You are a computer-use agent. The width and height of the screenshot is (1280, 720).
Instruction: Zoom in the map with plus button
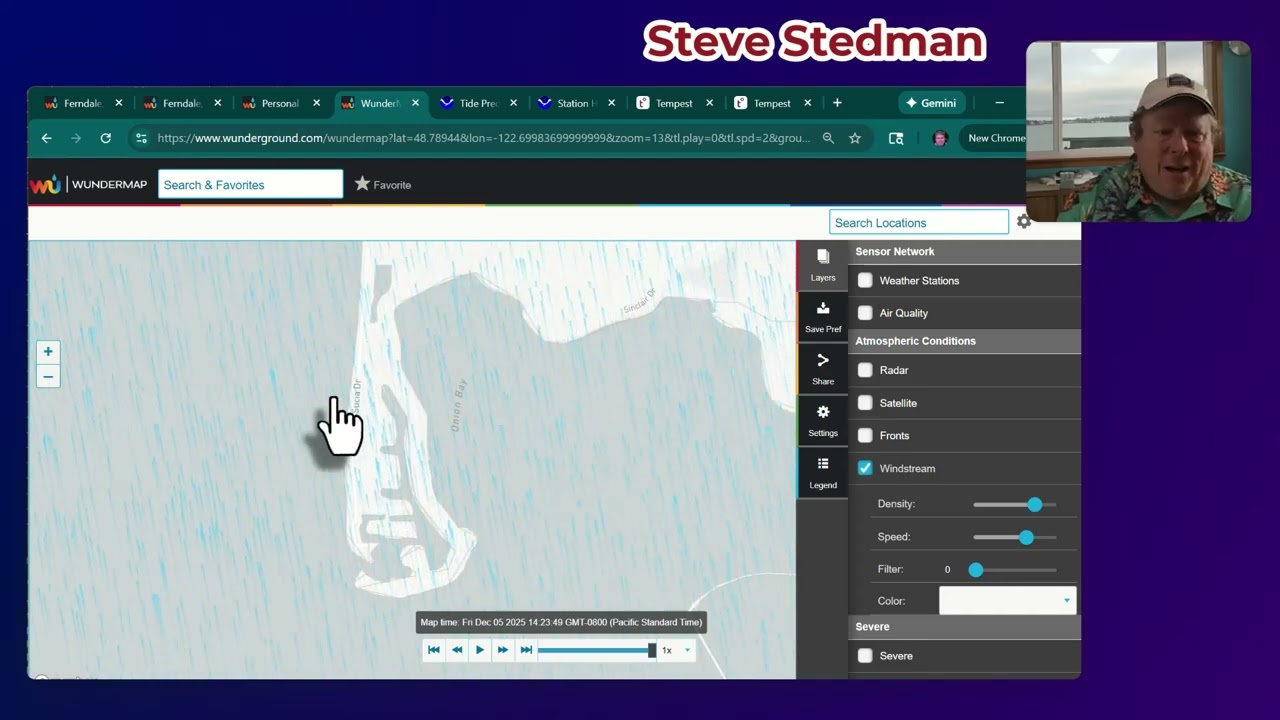click(x=48, y=352)
